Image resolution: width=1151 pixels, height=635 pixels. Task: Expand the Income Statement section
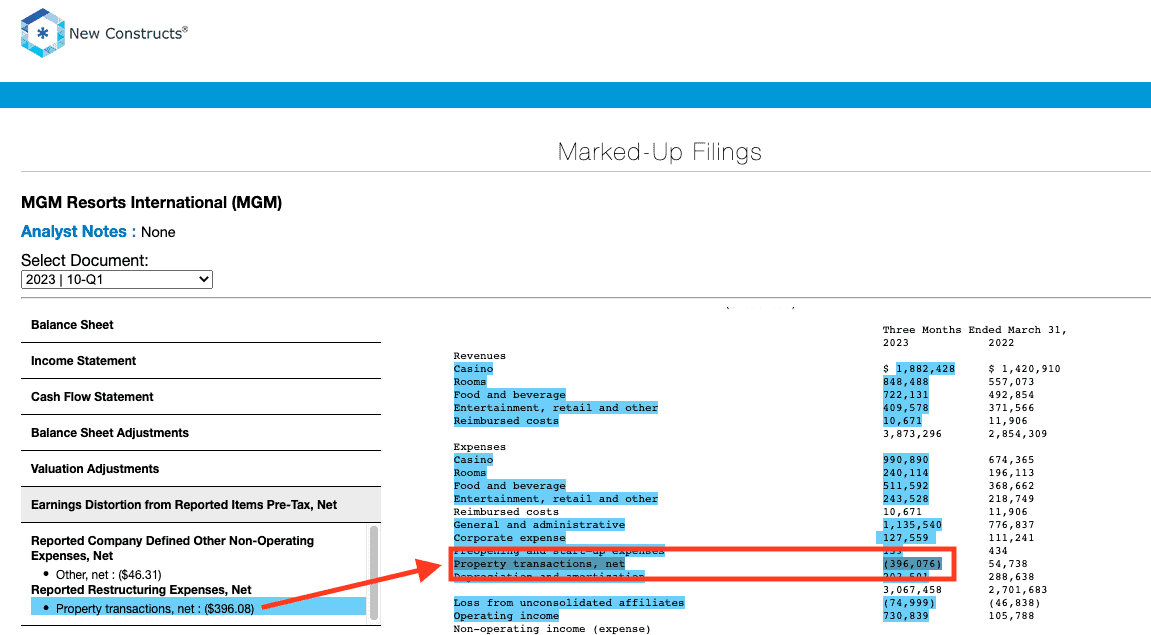point(201,361)
